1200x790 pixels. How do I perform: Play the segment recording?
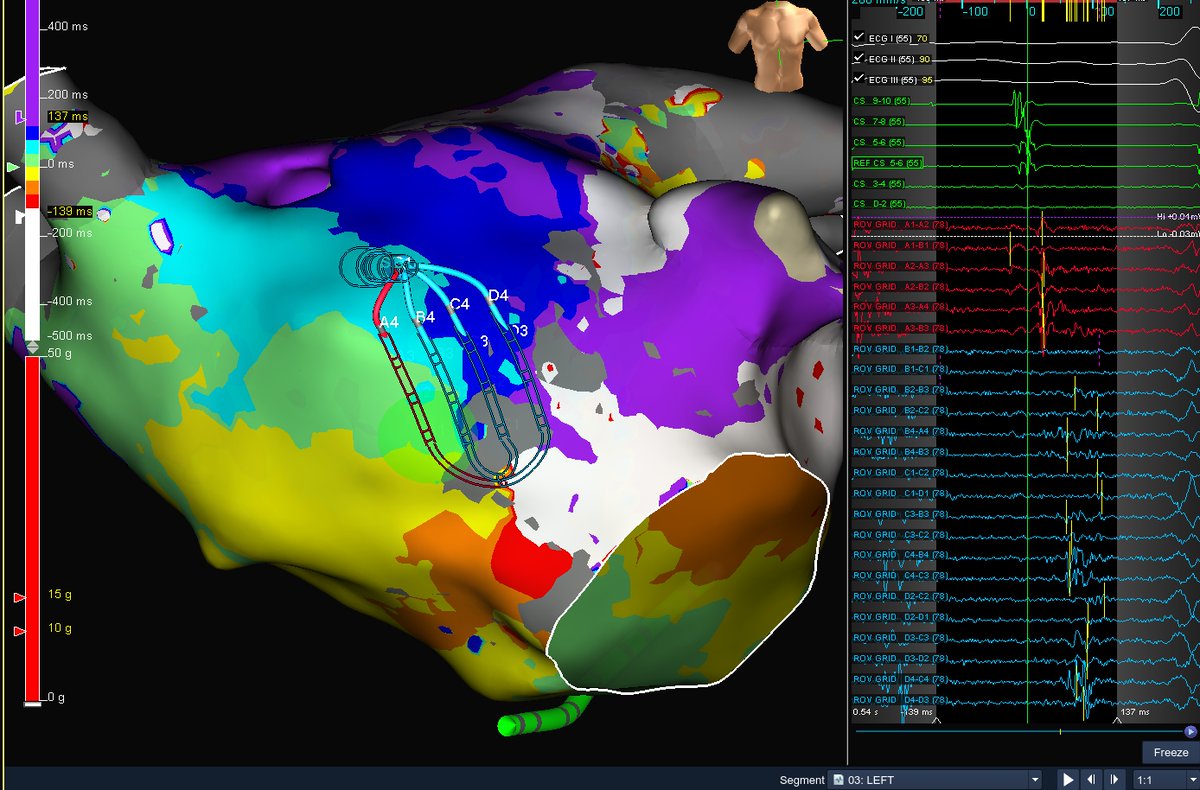tap(1067, 778)
